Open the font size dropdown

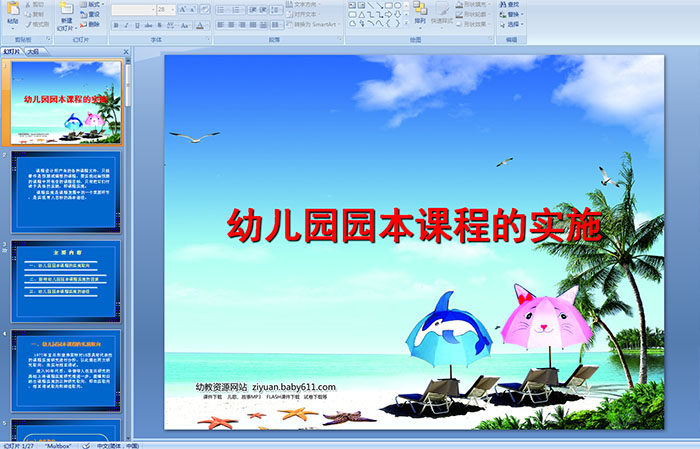click(172, 10)
